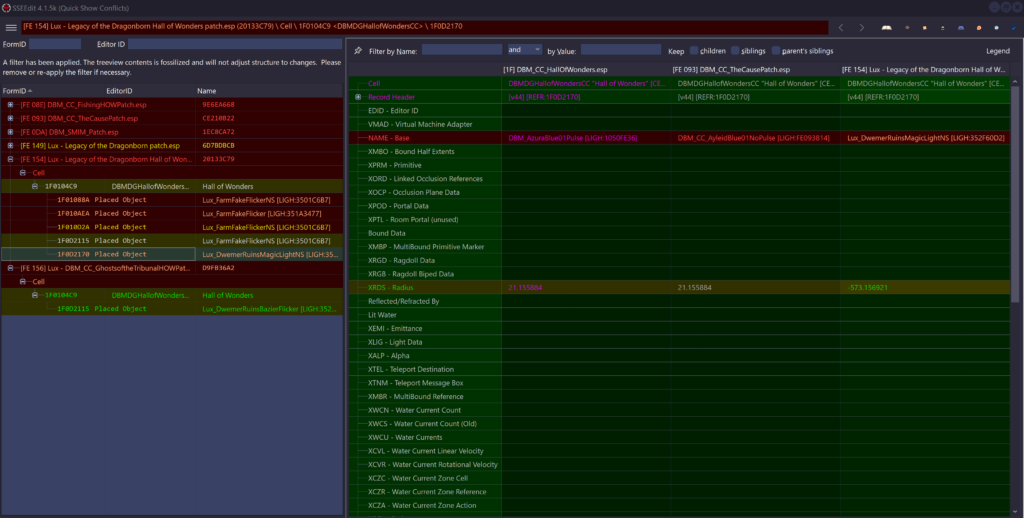Navigate back with the left arrow

tap(840, 27)
